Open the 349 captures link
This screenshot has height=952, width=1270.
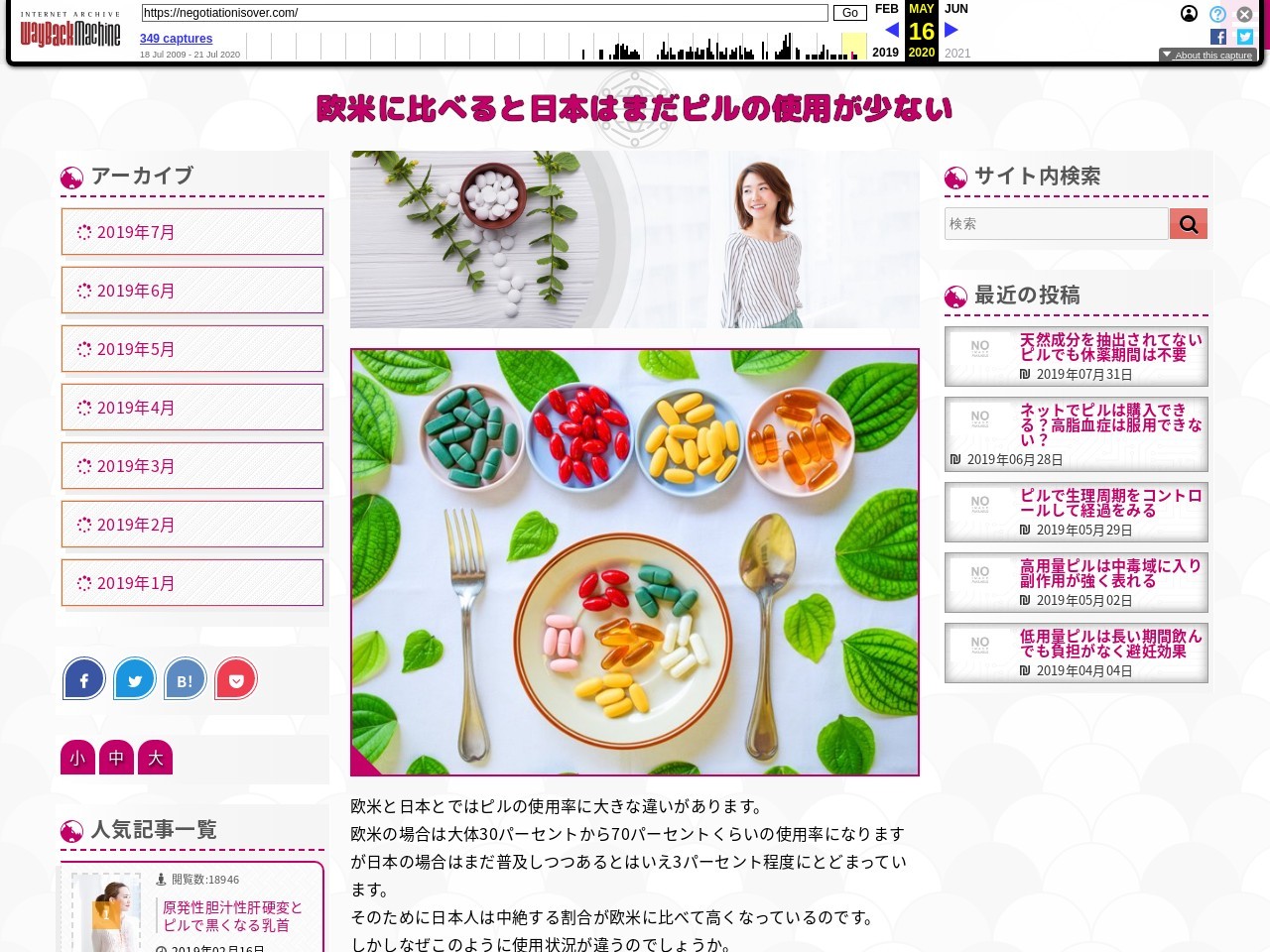point(176,39)
